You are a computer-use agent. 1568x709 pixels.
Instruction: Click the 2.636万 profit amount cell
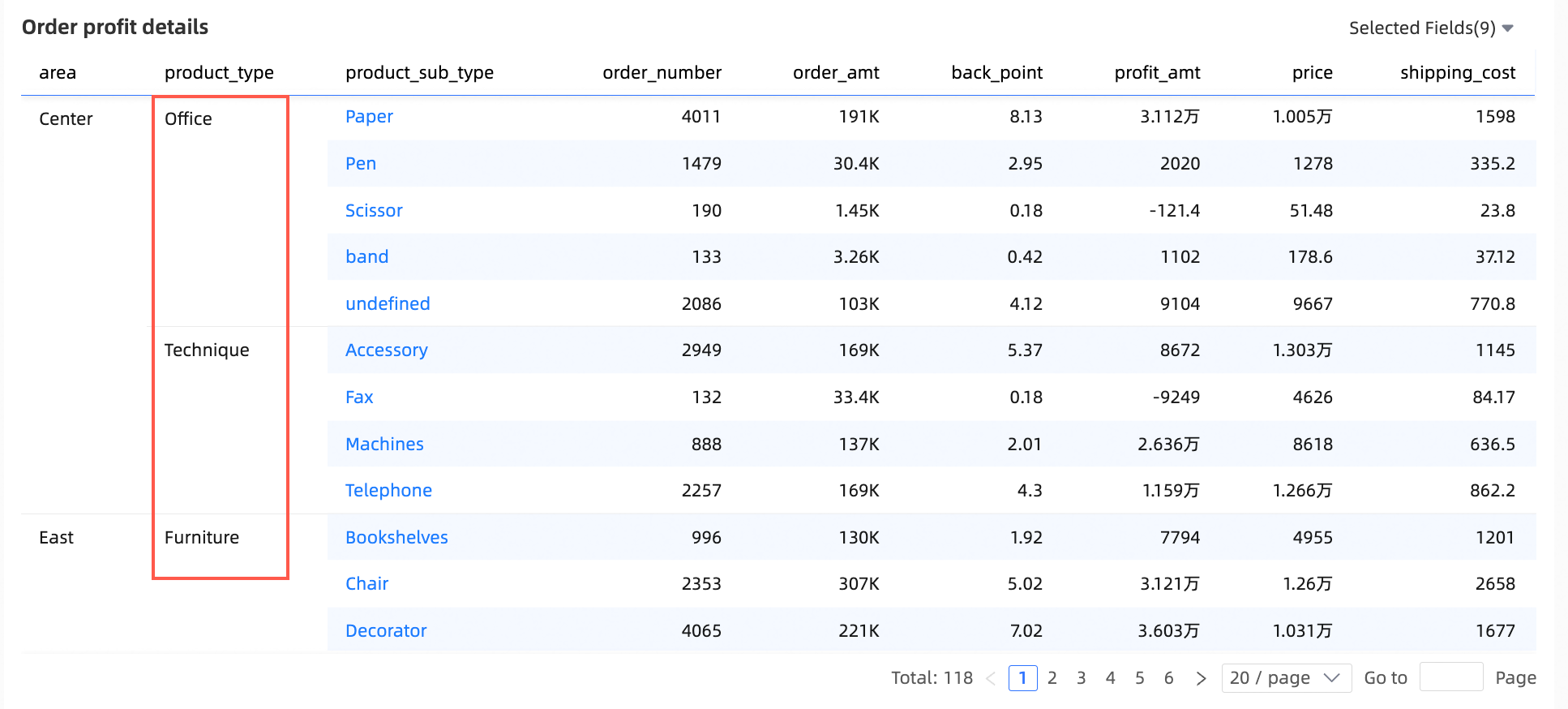point(1168,444)
